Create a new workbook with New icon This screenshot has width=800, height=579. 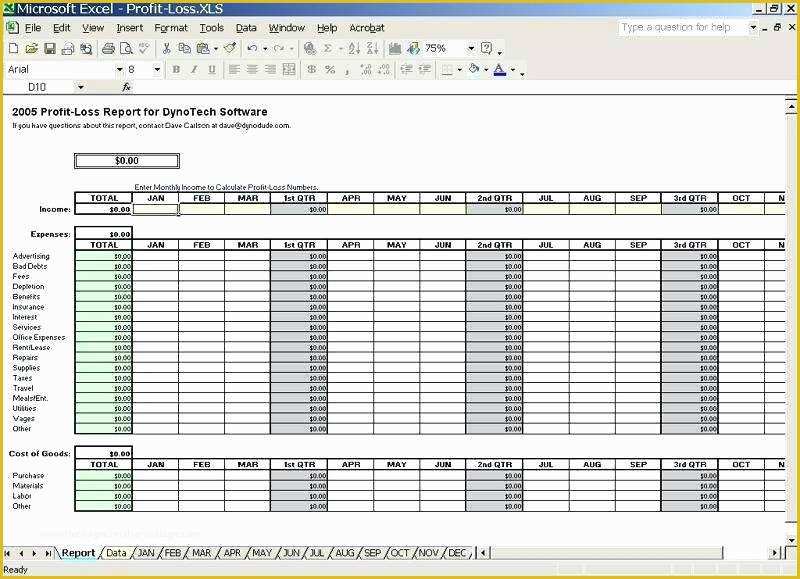[14, 48]
